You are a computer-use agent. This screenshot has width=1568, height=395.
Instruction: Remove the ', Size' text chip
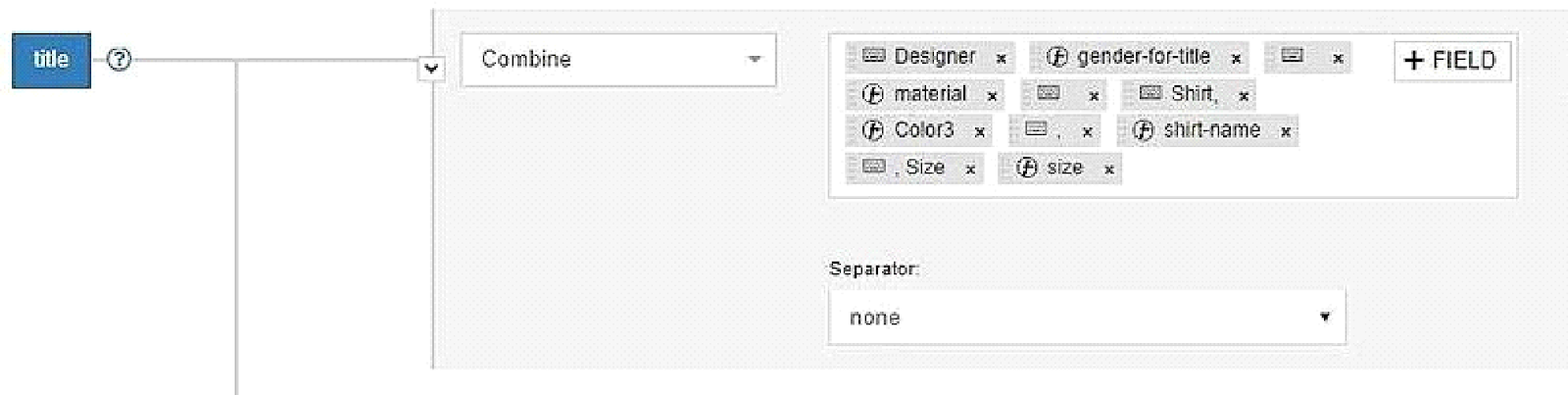tap(969, 170)
